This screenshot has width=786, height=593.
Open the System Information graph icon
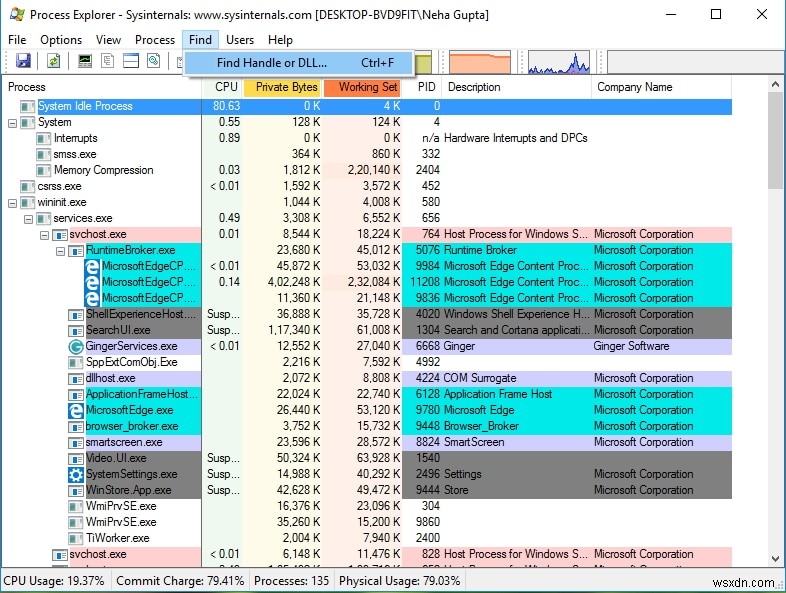(85, 61)
